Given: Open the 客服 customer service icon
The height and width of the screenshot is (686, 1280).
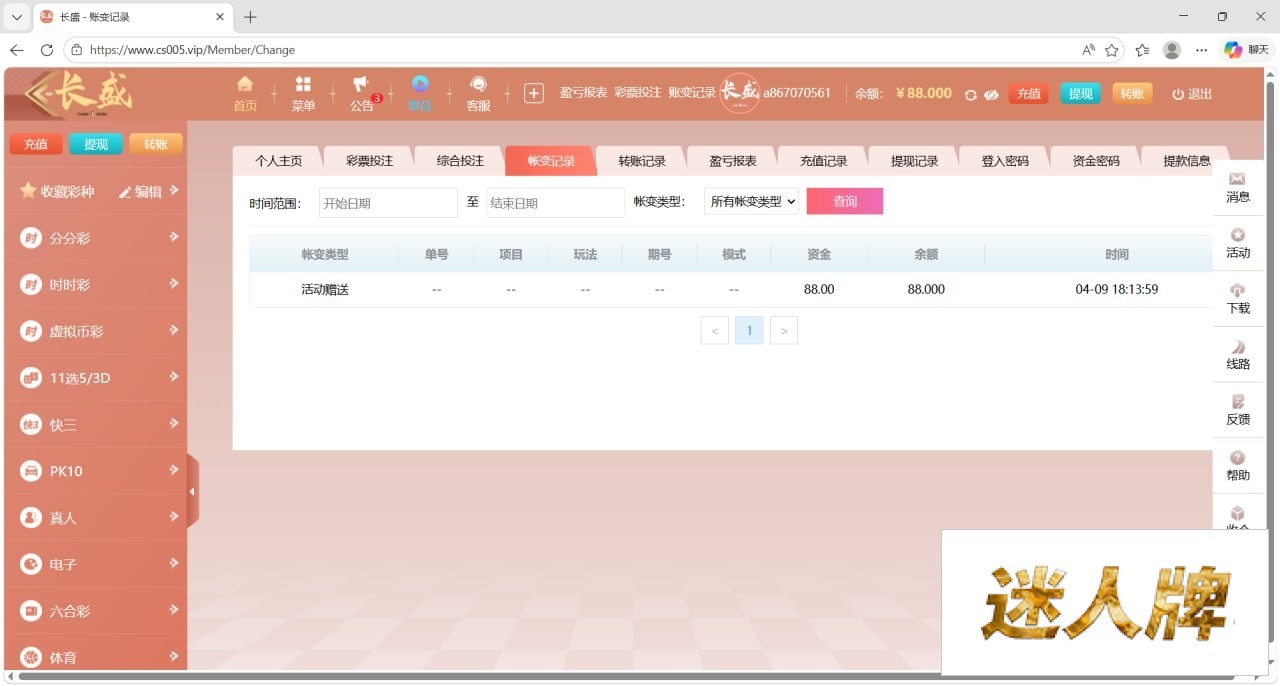Looking at the screenshot, I should pos(478,86).
